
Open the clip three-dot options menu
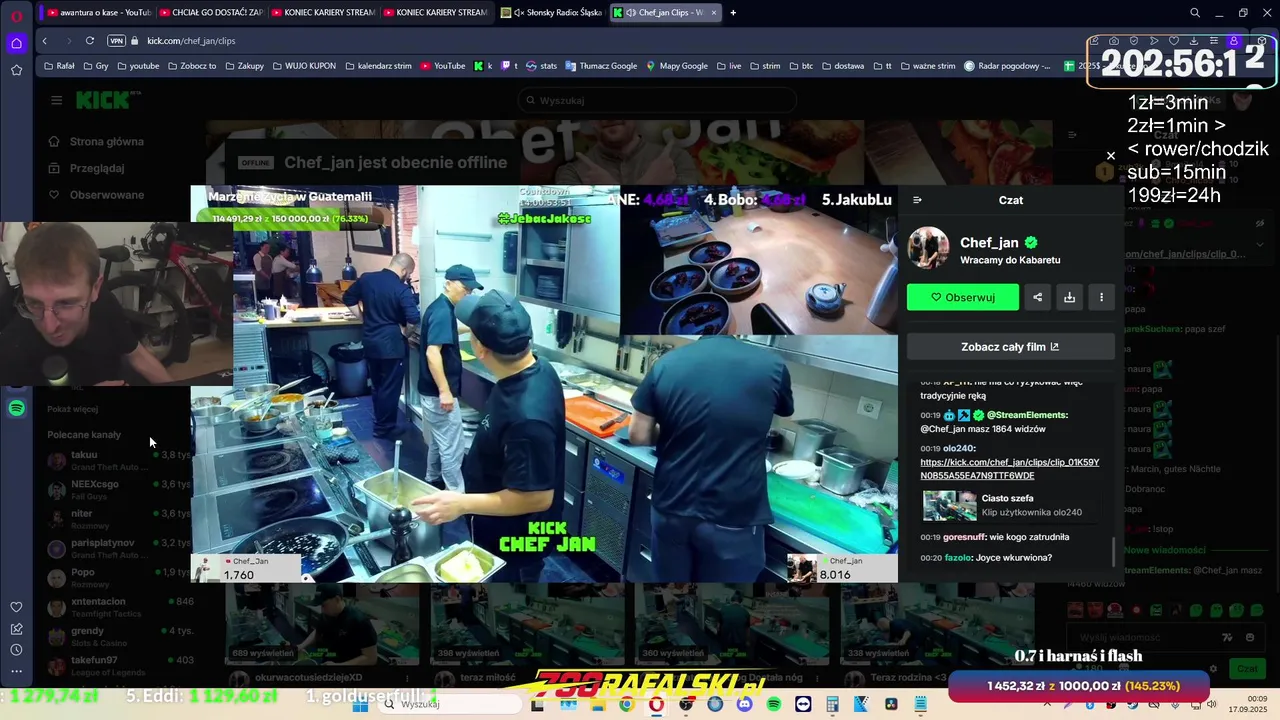tap(1101, 297)
